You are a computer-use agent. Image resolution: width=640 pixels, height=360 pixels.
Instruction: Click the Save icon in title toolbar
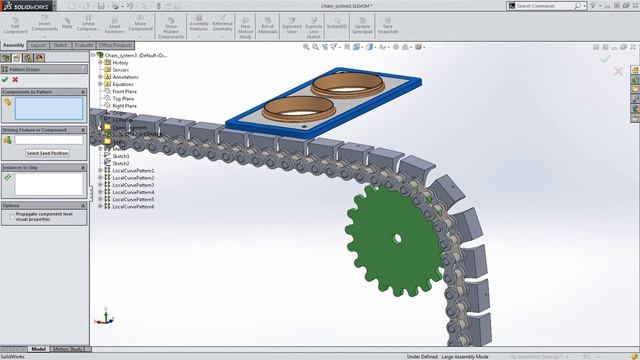click(101, 6)
